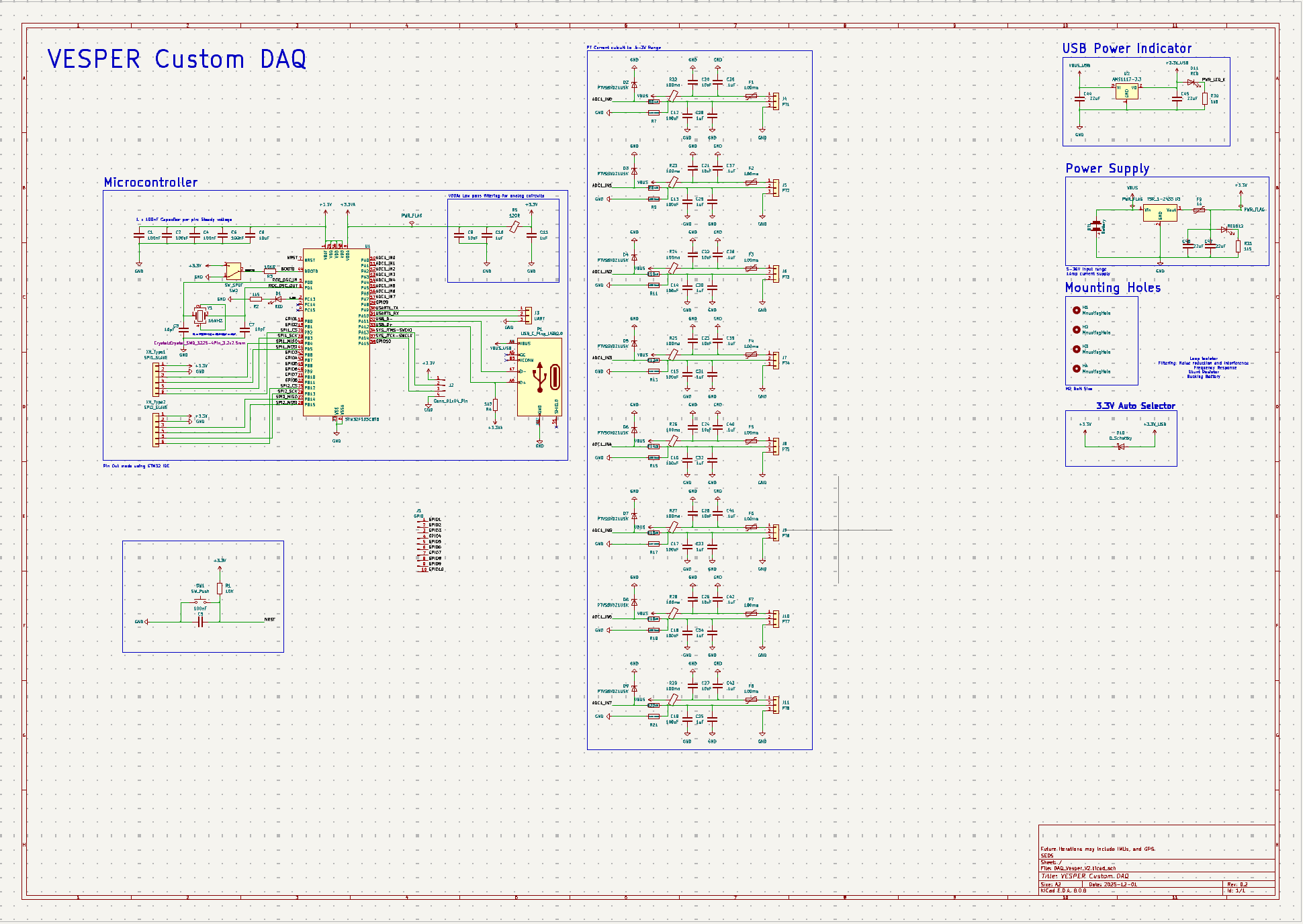Image resolution: width=1303 pixels, height=924 pixels.
Task: Select the R5 120R resistor symbol
Action: (x=514, y=226)
